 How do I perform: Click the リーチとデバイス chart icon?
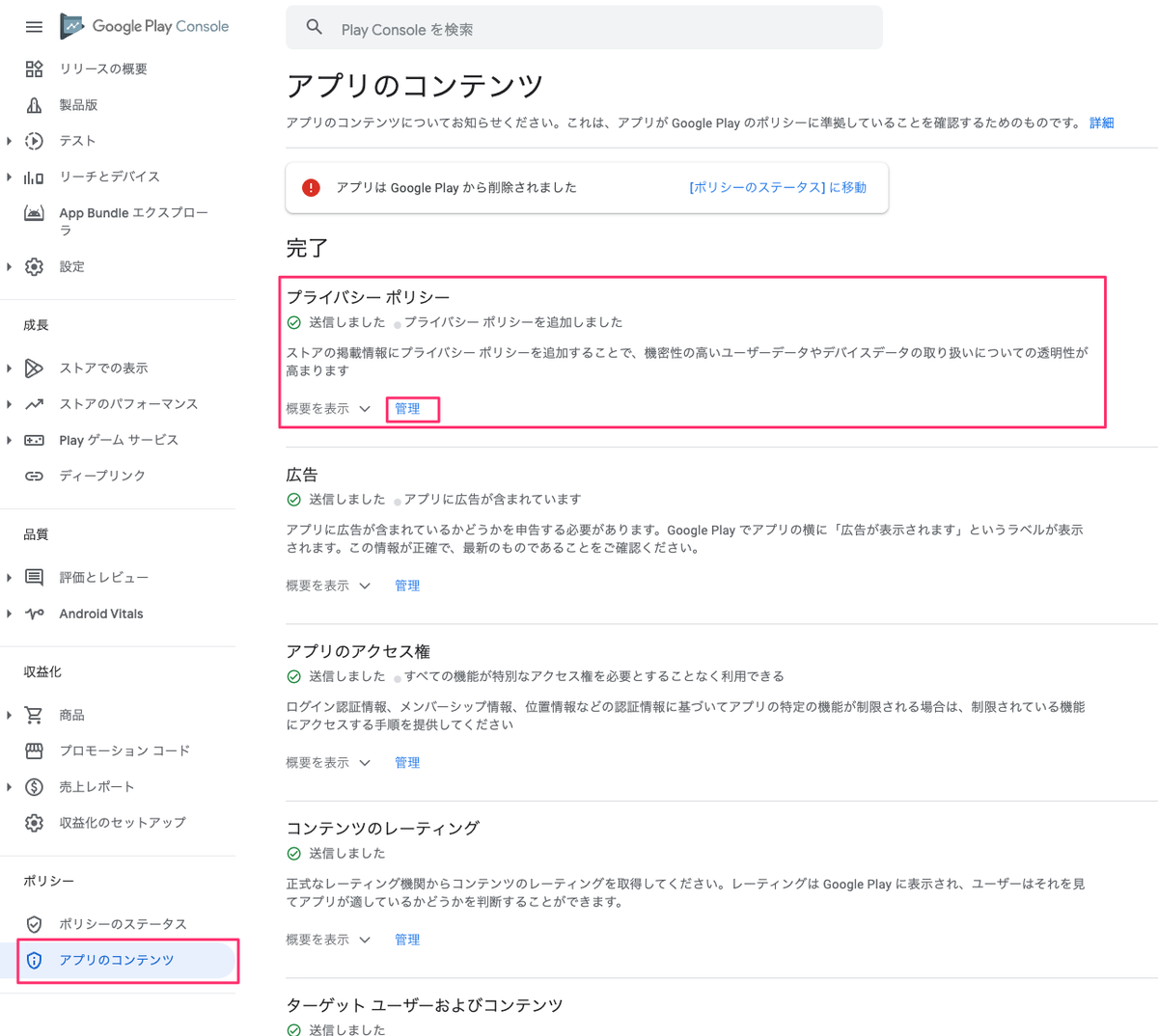[x=34, y=177]
